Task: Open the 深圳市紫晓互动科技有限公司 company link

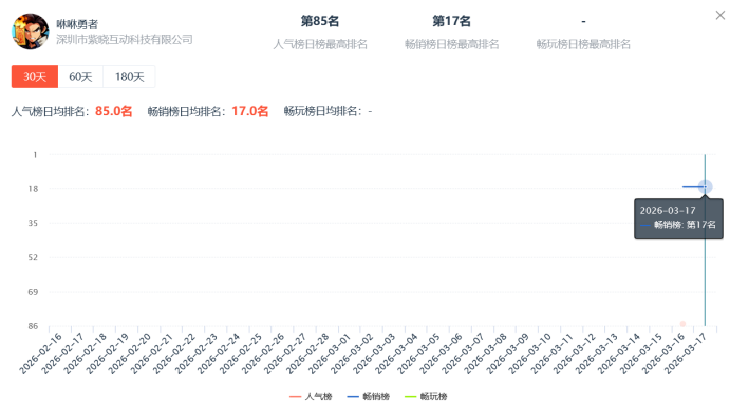Action: click(x=124, y=40)
